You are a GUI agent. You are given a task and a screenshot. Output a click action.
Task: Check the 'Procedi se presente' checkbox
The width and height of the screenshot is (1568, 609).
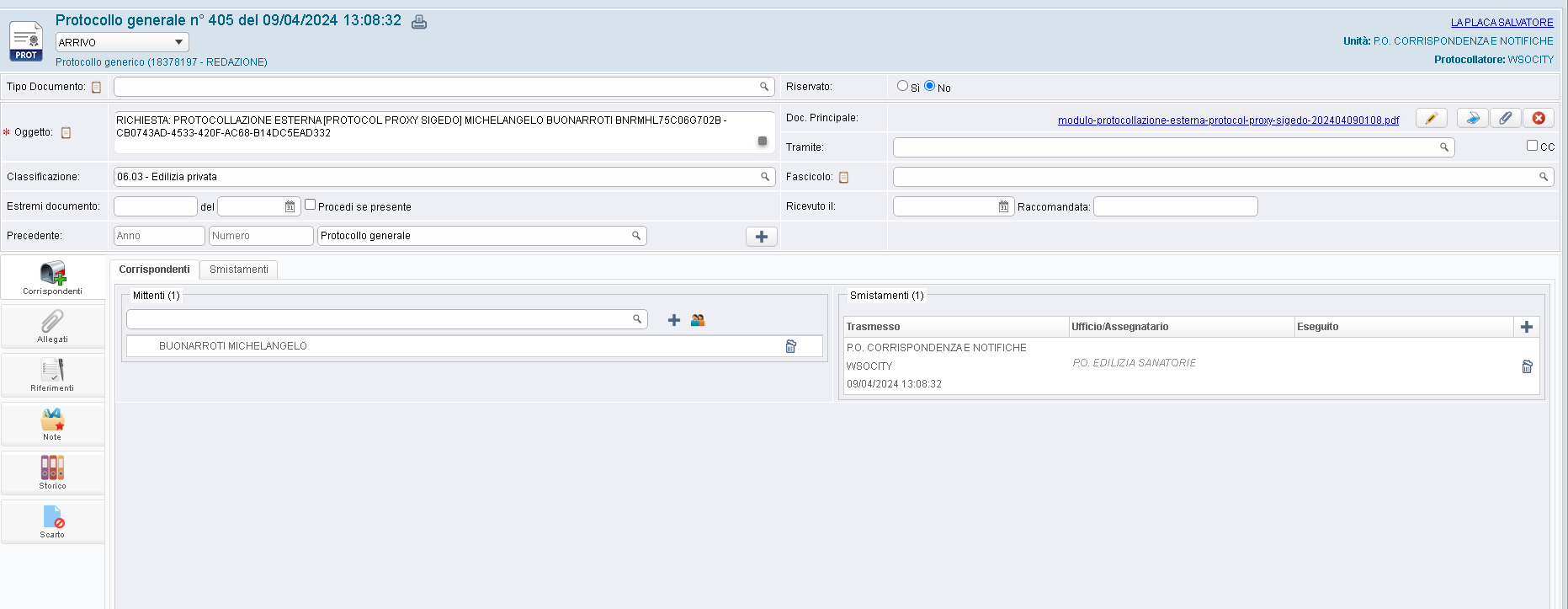310,205
